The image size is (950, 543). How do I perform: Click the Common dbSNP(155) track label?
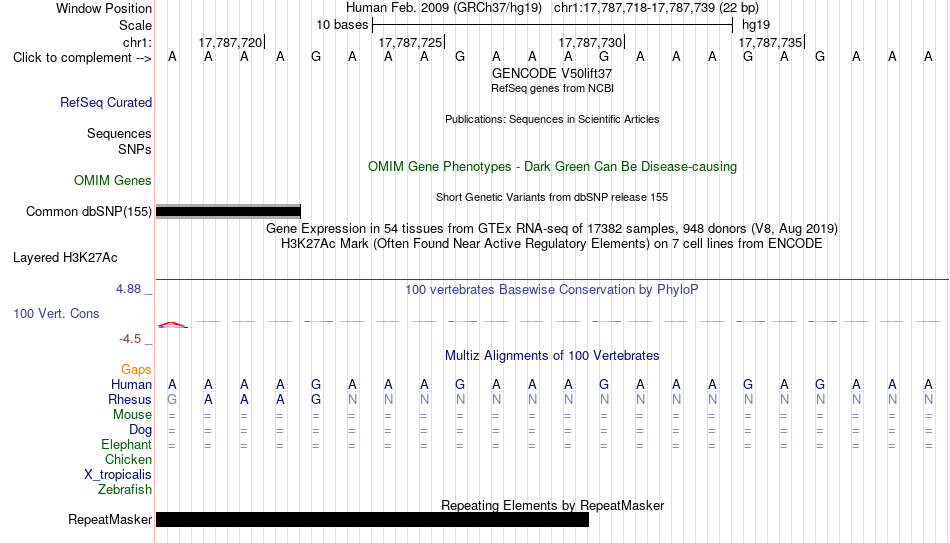pos(89,212)
